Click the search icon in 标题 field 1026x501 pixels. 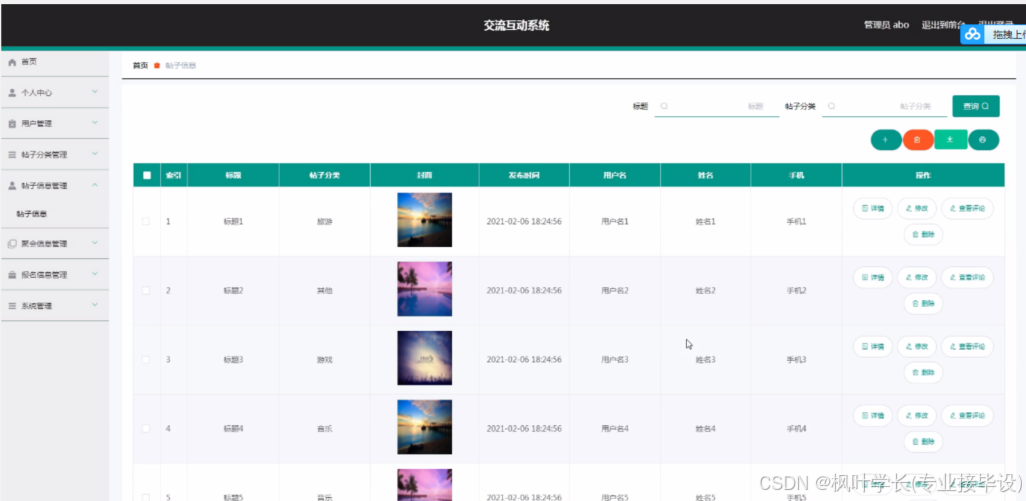[664, 106]
